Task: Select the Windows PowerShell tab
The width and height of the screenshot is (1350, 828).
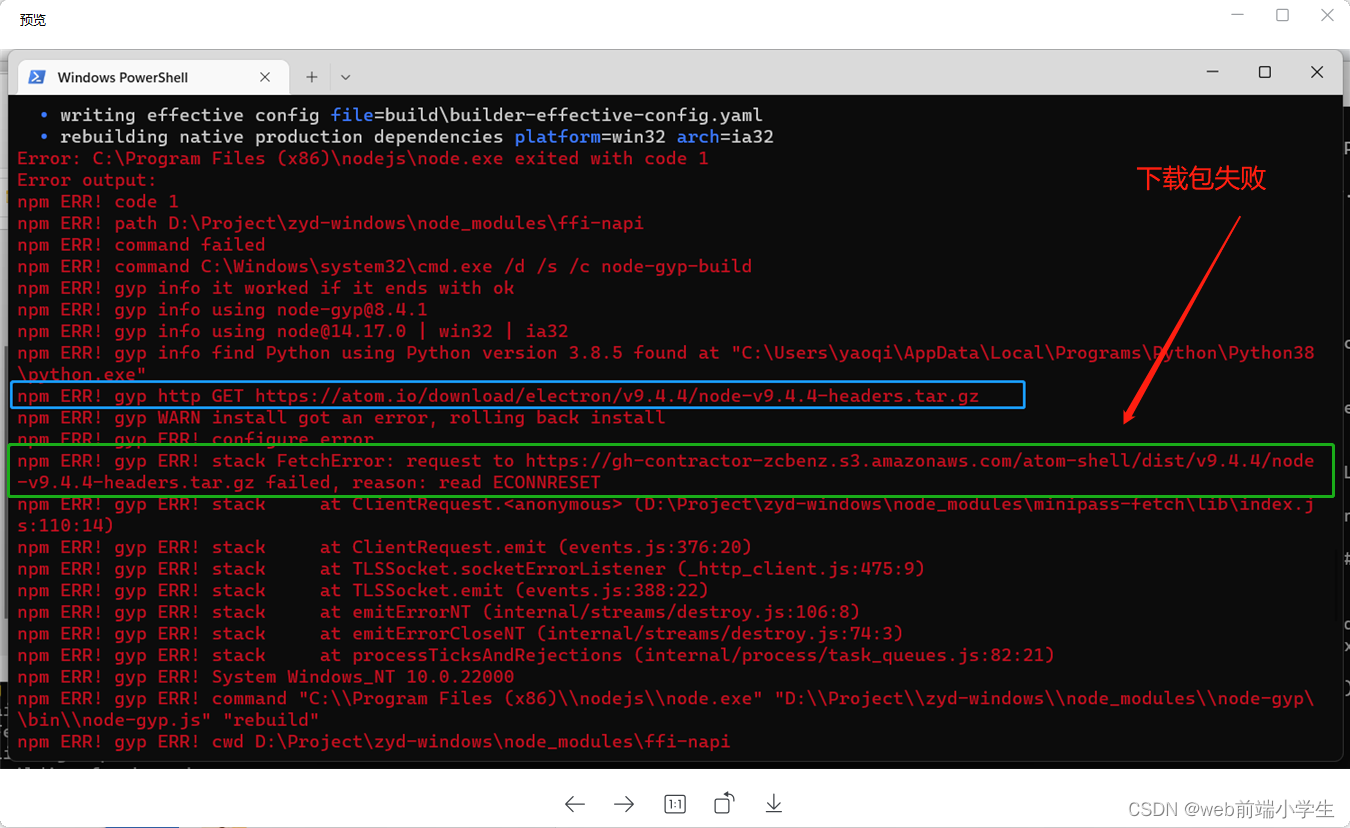Action: click(153, 77)
